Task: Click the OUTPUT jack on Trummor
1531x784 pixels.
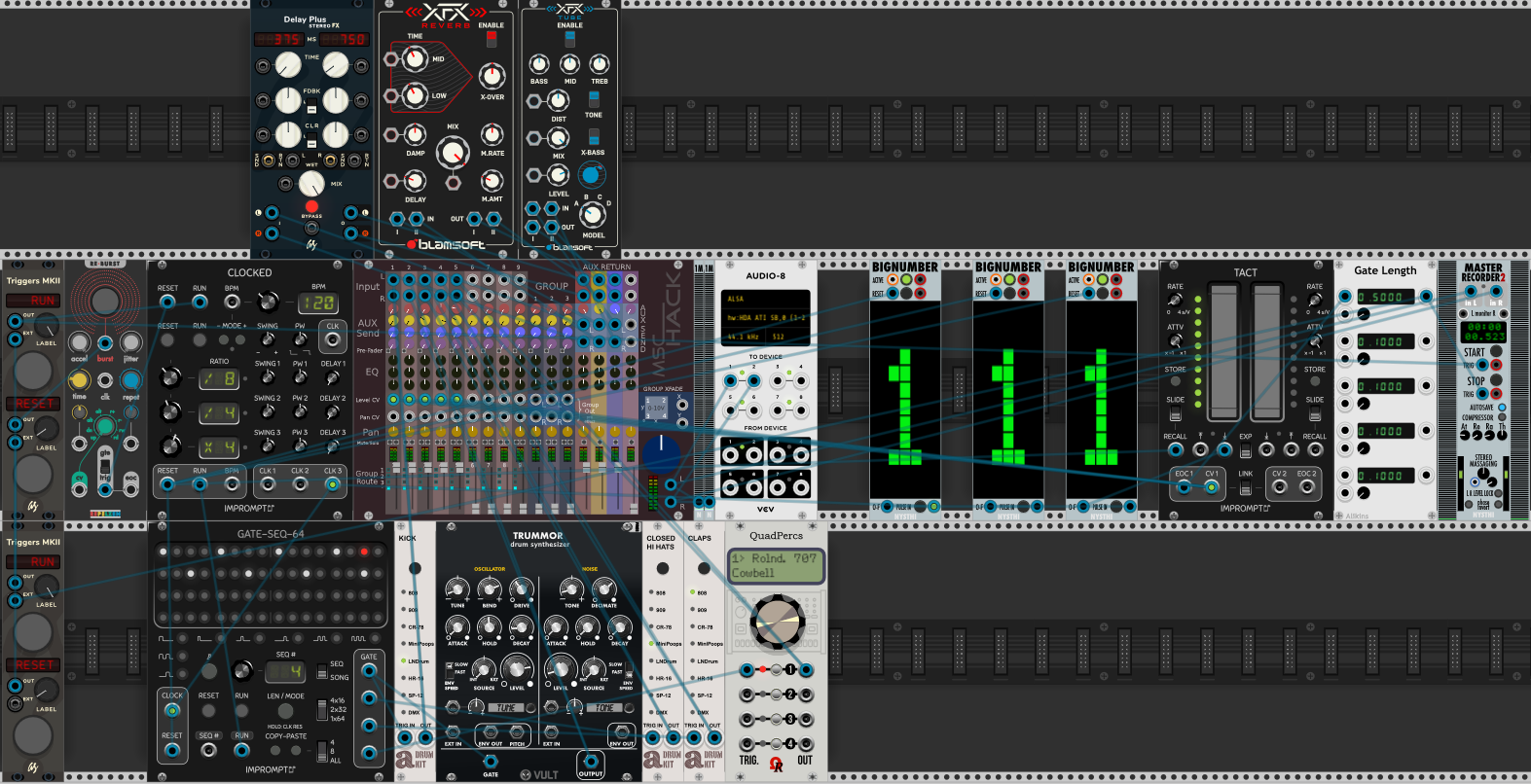Action: pyautogui.click(x=591, y=761)
